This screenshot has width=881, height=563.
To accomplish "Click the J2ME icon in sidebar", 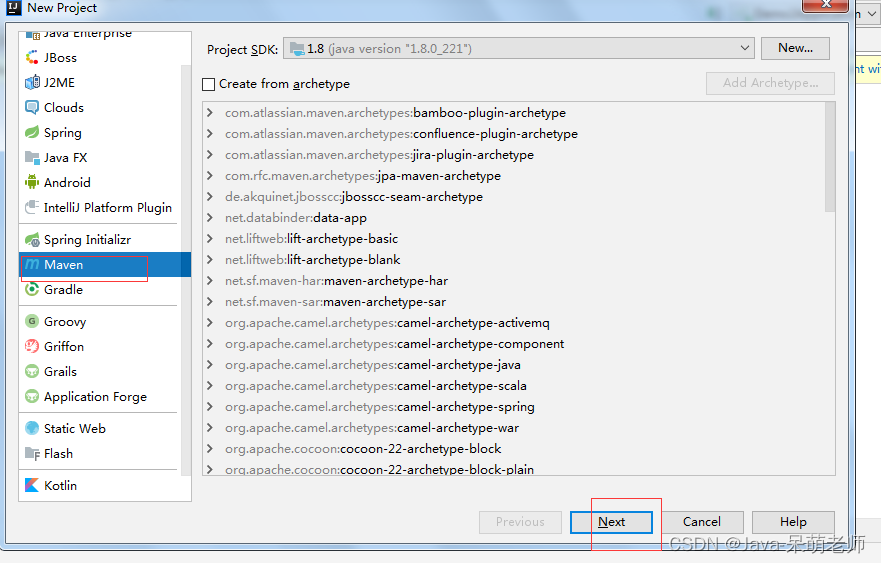I will tap(32, 83).
